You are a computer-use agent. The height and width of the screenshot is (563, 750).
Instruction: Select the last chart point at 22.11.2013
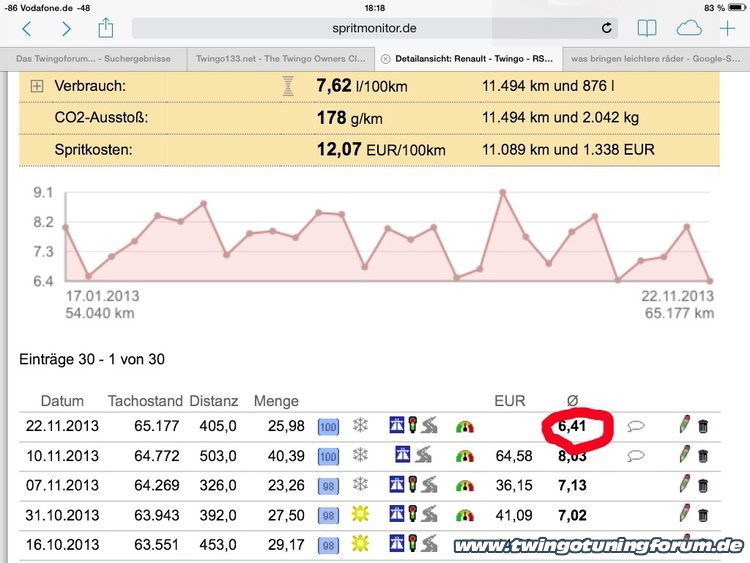pyautogui.click(x=710, y=281)
